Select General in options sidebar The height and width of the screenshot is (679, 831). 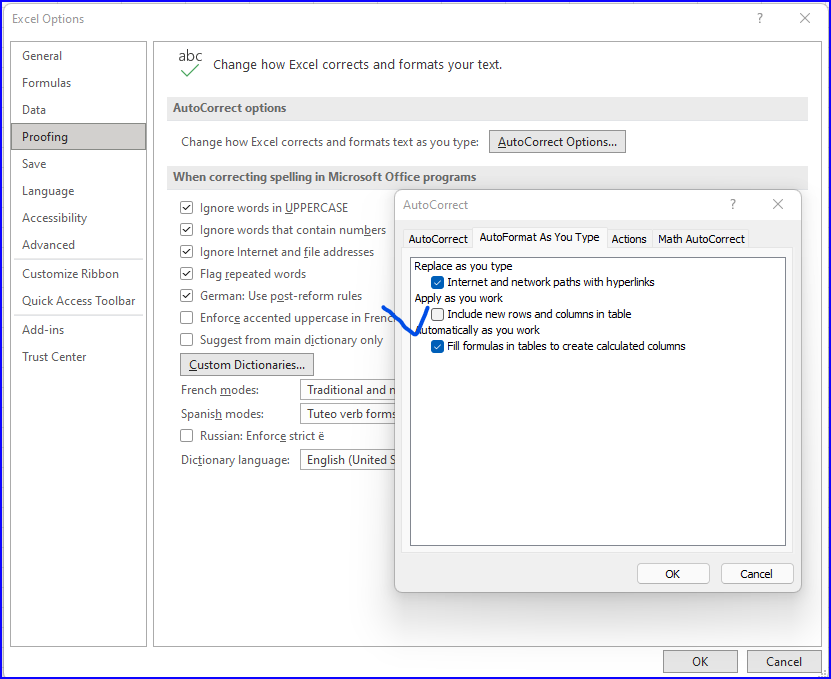pyautogui.click(x=78, y=56)
